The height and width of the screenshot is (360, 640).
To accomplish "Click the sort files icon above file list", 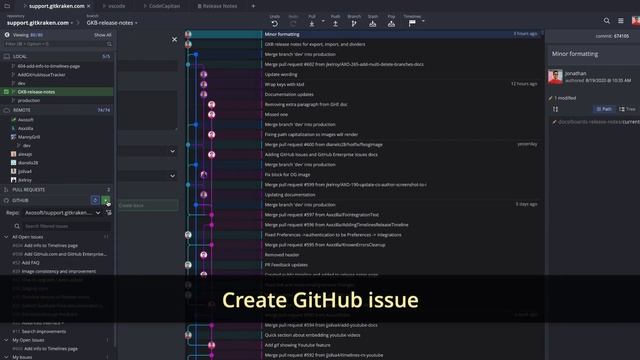I will tap(555, 109).
